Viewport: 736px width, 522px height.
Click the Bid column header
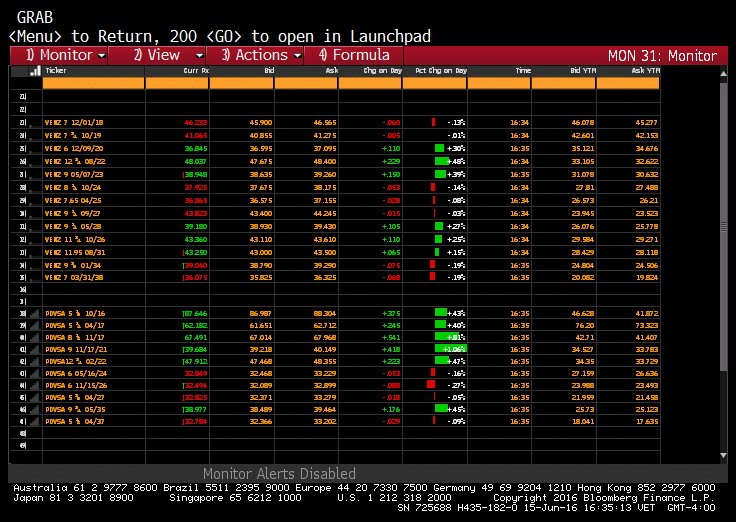click(269, 71)
